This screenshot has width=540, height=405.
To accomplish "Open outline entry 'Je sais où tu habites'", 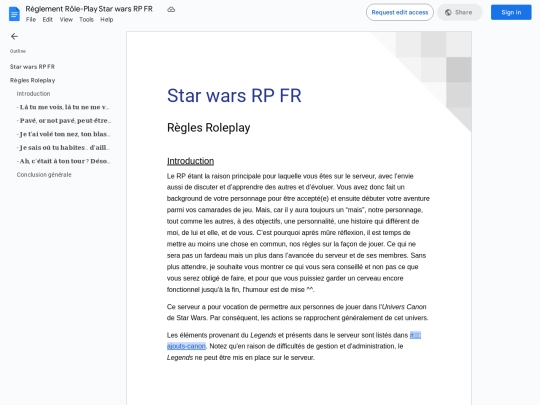I will click(x=64, y=147).
